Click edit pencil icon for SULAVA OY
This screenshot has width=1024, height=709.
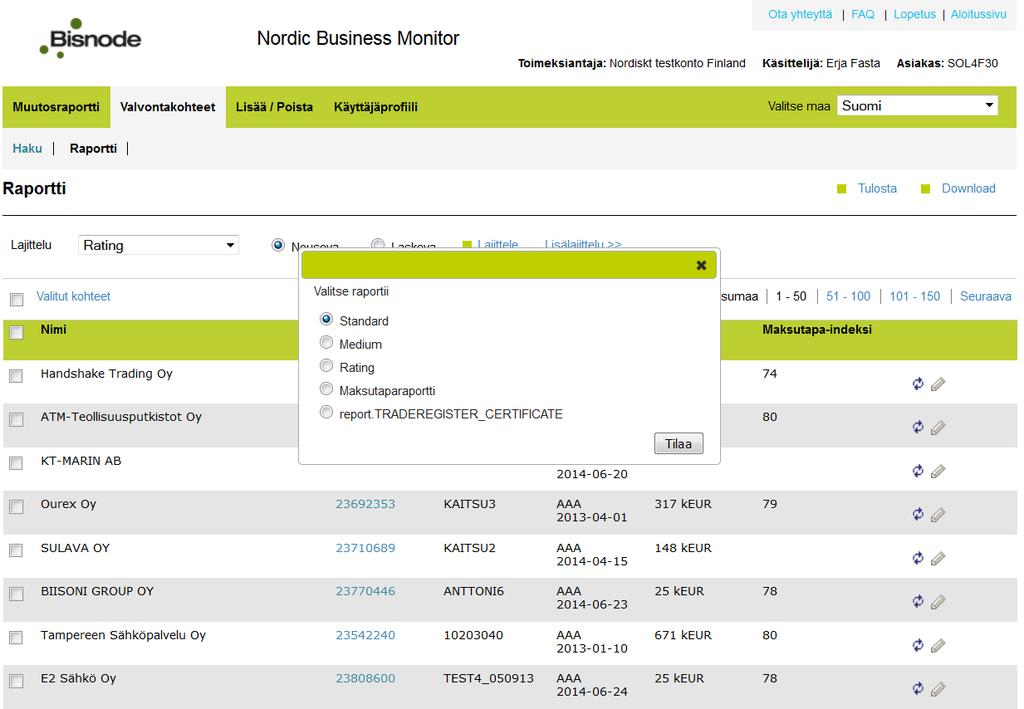[x=938, y=558]
